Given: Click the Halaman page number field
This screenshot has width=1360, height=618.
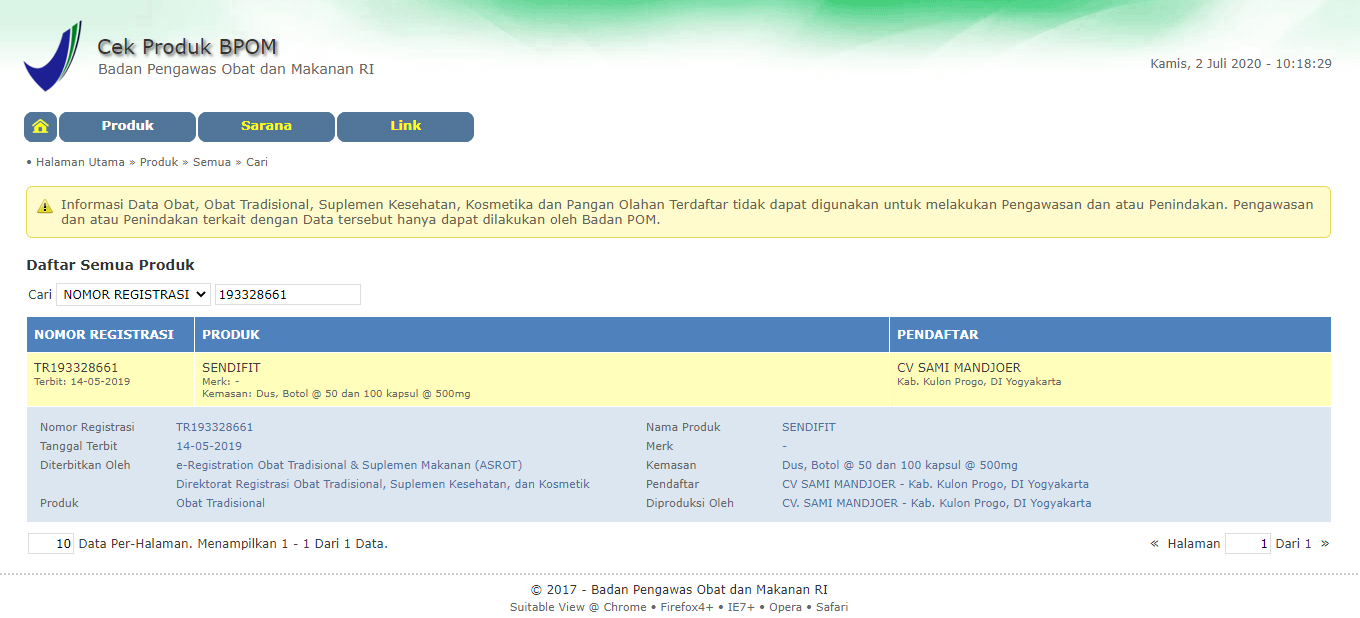Looking at the screenshot, I should pyautogui.click(x=1248, y=544).
